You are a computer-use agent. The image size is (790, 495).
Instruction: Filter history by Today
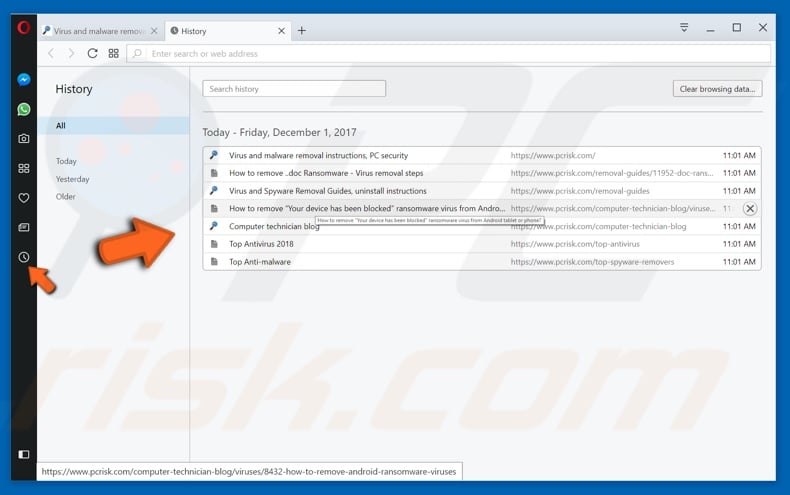click(66, 161)
